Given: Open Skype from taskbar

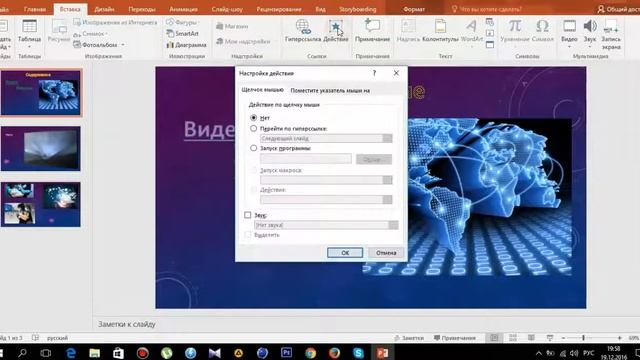Looking at the screenshot, I should pyautogui.click(x=359, y=353).
